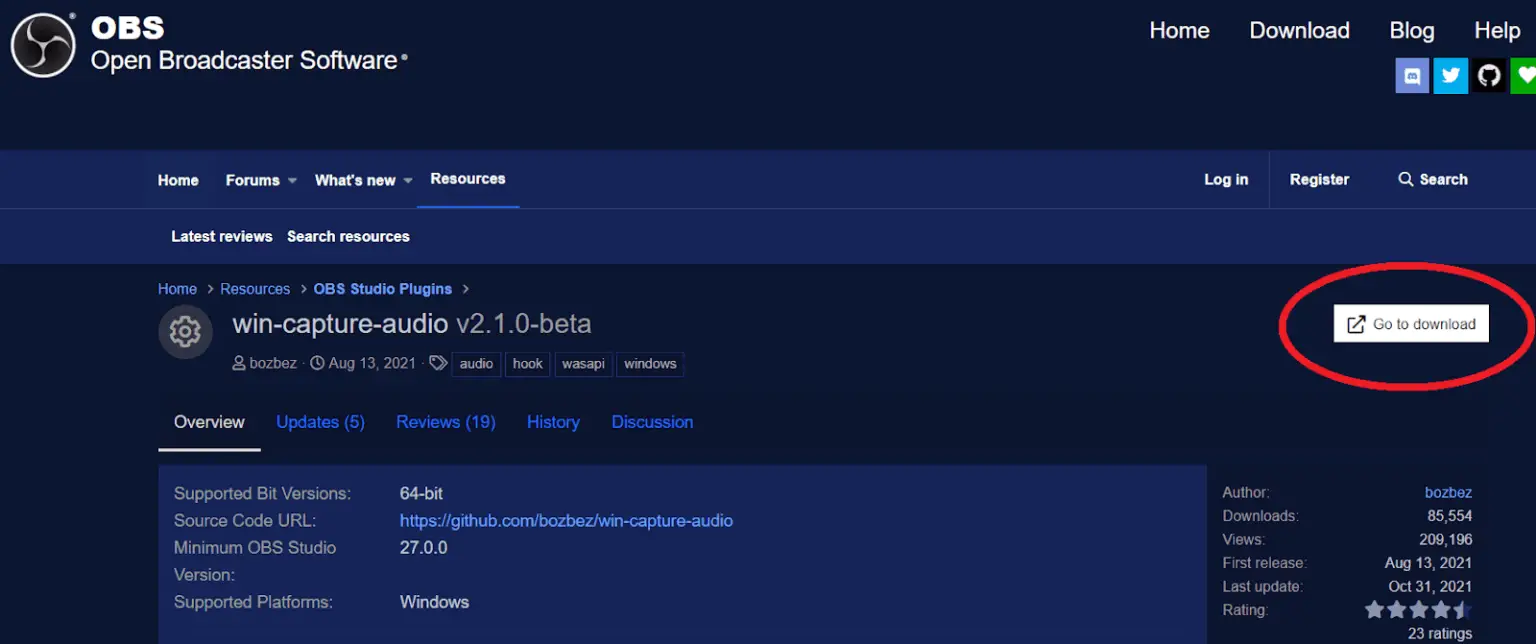Open the Discord community icon

[1412, 75]
